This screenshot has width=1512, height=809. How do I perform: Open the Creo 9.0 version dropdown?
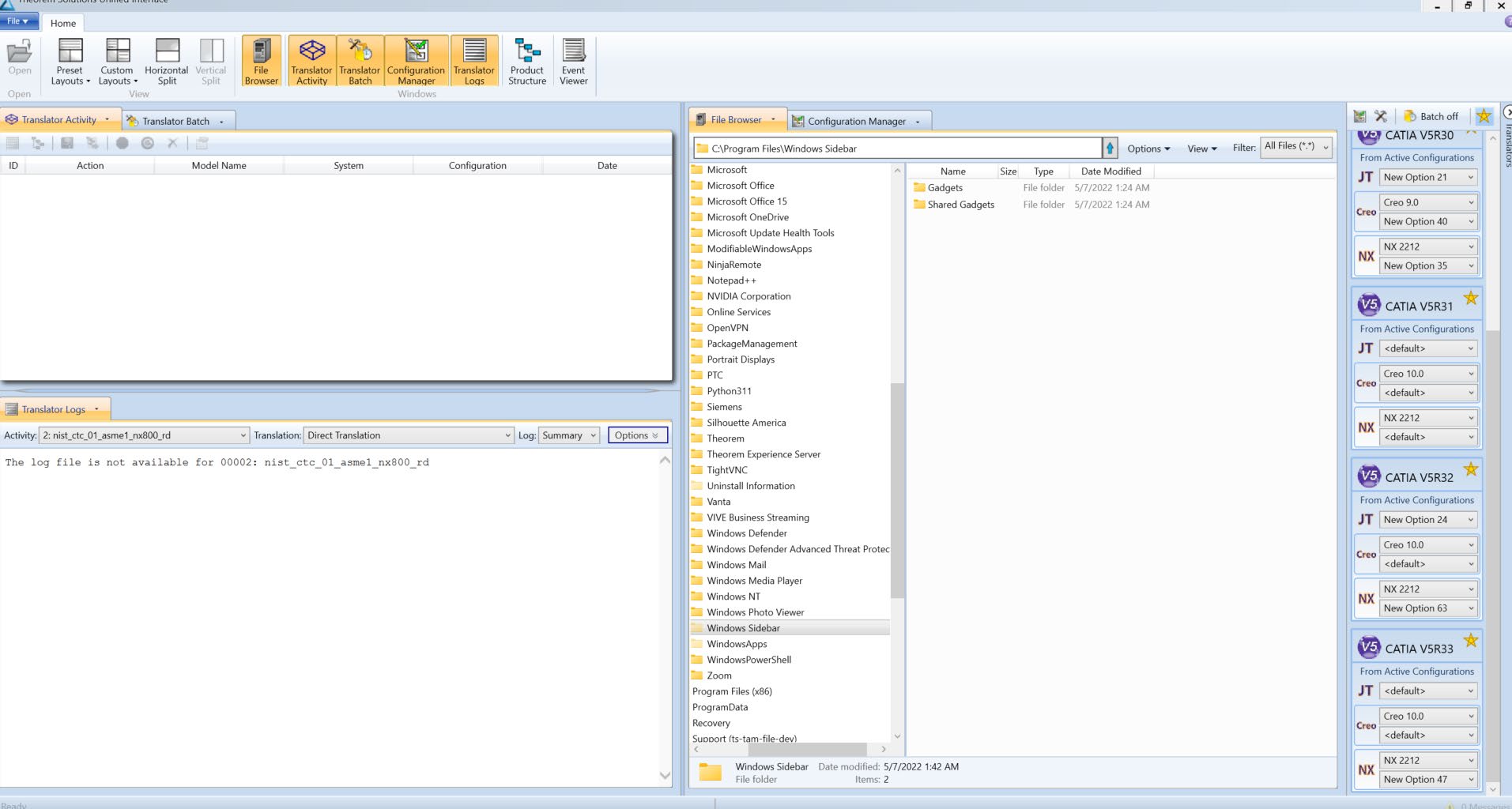pos(1428,203)
